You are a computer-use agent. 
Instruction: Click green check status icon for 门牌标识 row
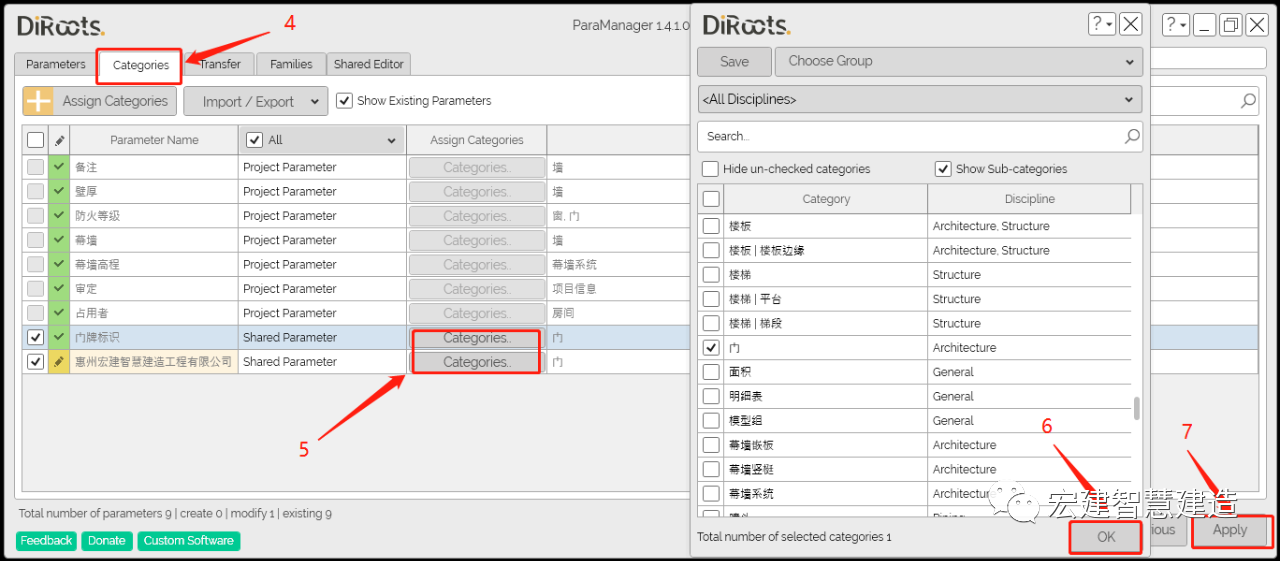pos(59,337)
